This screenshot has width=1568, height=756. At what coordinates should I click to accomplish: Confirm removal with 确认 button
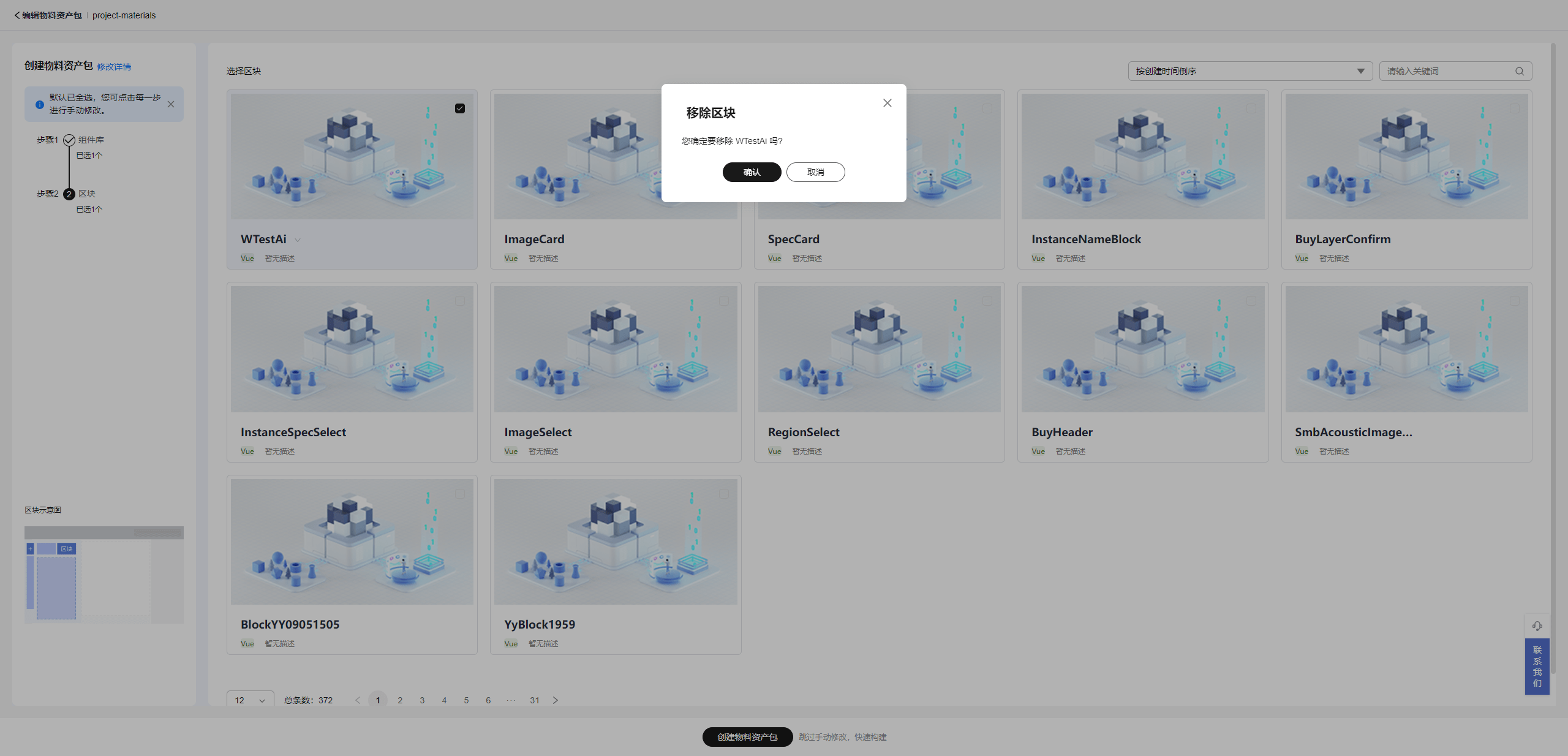point(752,172)
